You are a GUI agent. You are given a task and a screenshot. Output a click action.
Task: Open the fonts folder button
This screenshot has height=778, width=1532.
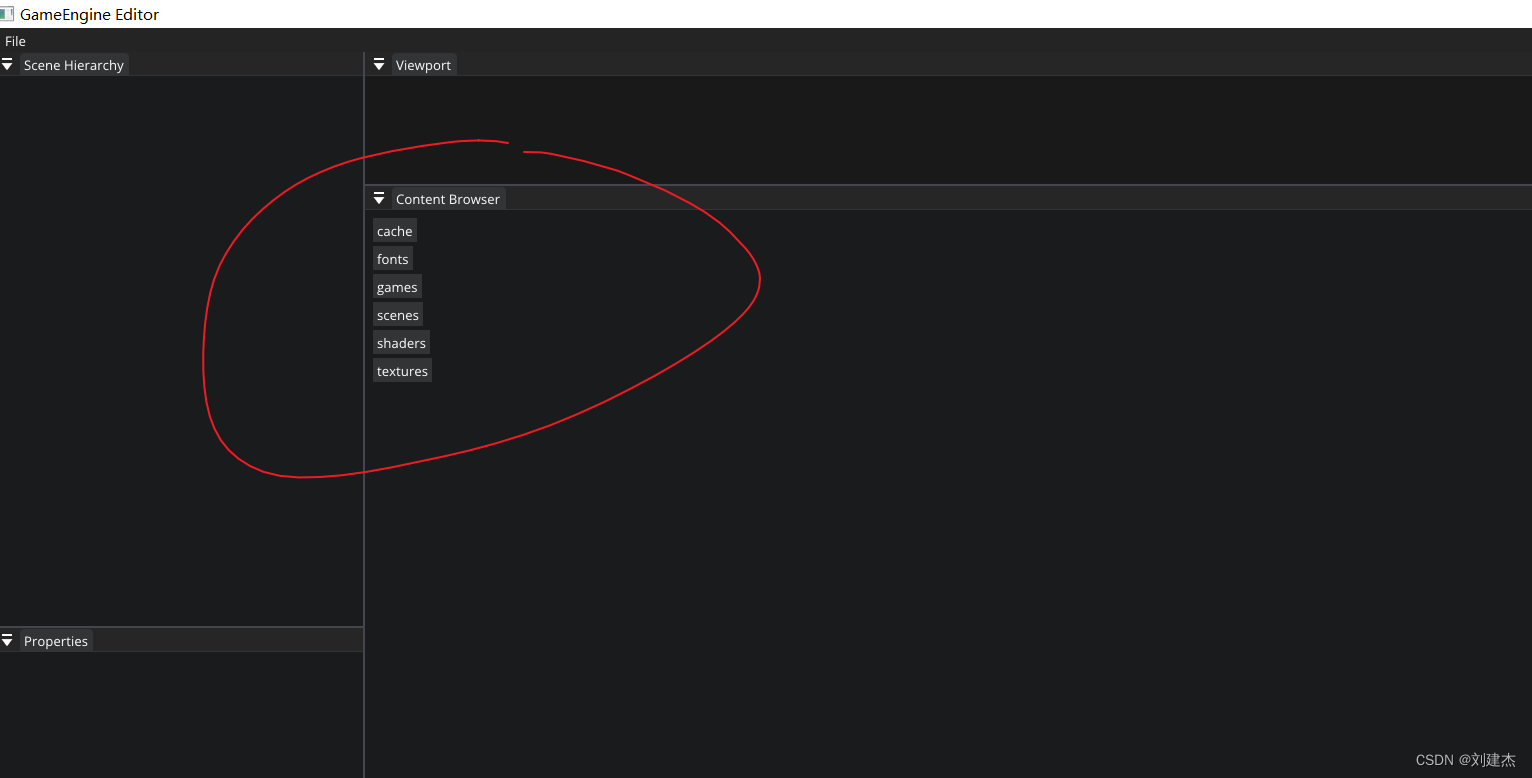click(x=393, y=259)
